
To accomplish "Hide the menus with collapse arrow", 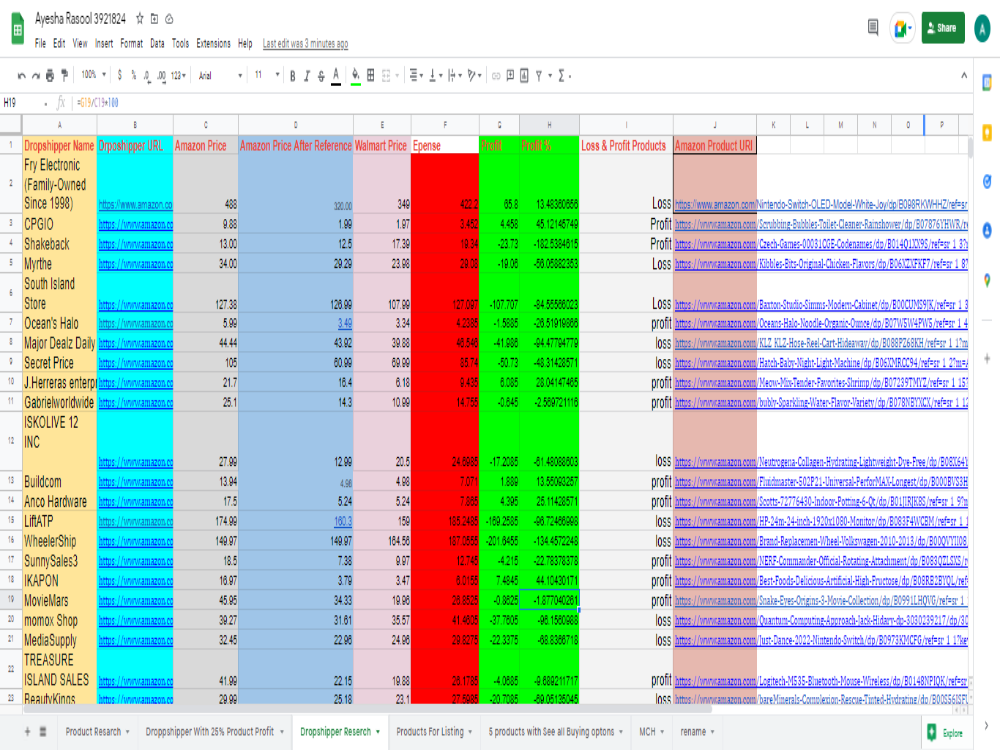I will [x=964, y=75].
